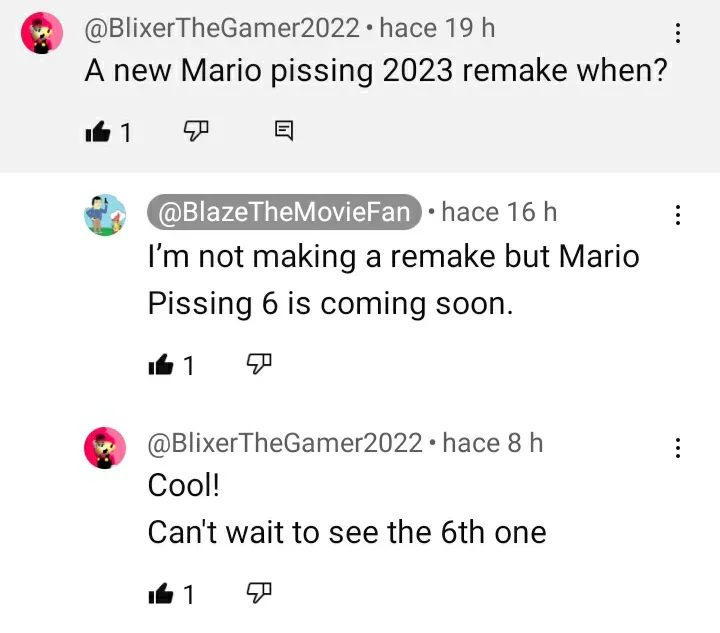Open @BlixerTheGamer2022 channel from top comment username
This screenshot has width=720, height=633.
click(221, 28)
